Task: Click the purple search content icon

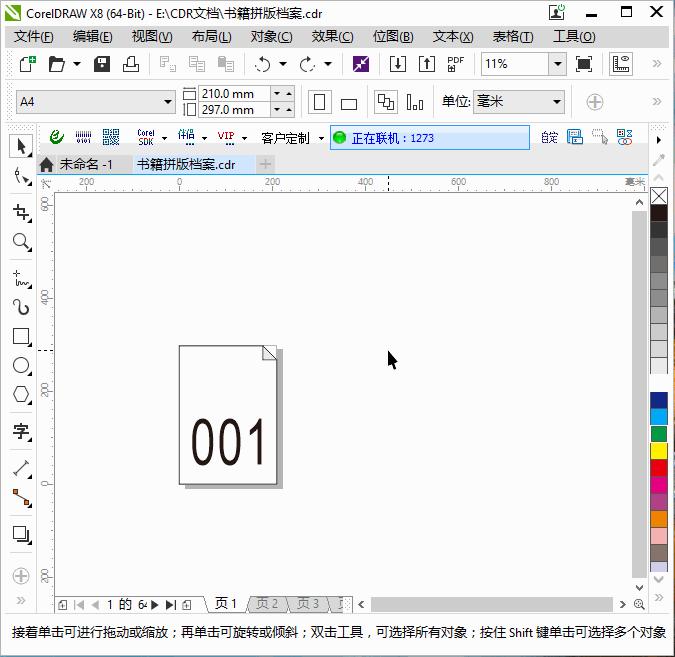Action: point(361,64)
